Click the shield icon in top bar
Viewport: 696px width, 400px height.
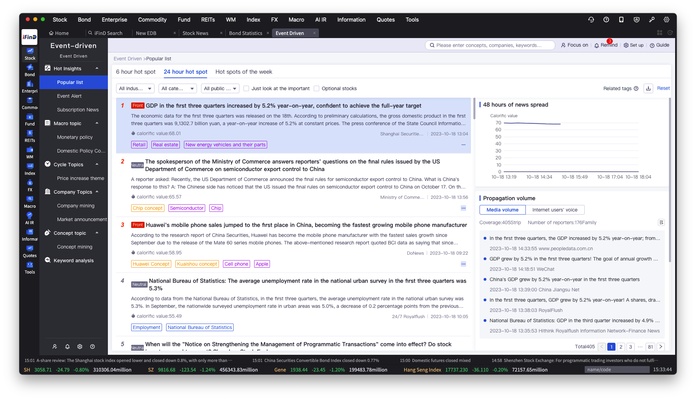[636, 20]
